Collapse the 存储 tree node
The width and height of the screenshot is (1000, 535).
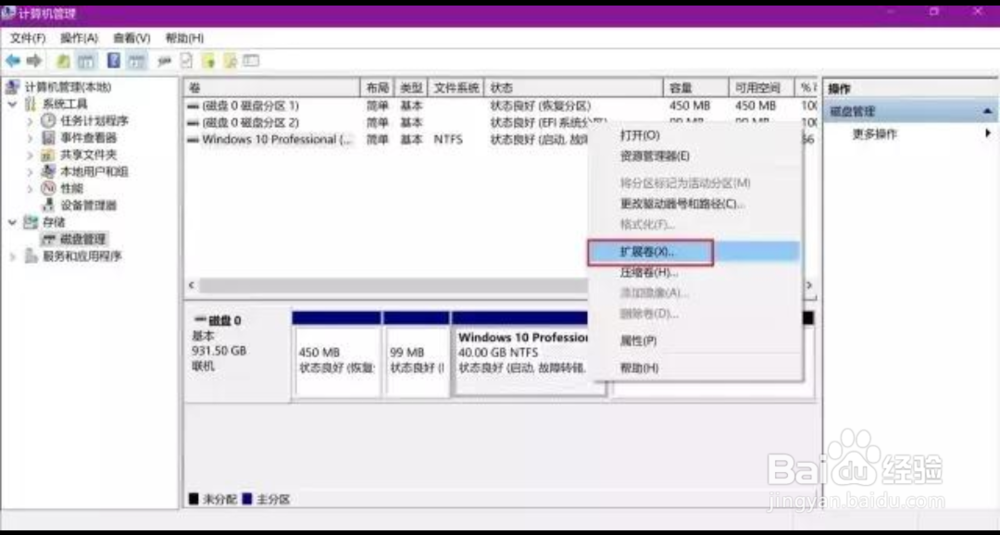point(13,222)
